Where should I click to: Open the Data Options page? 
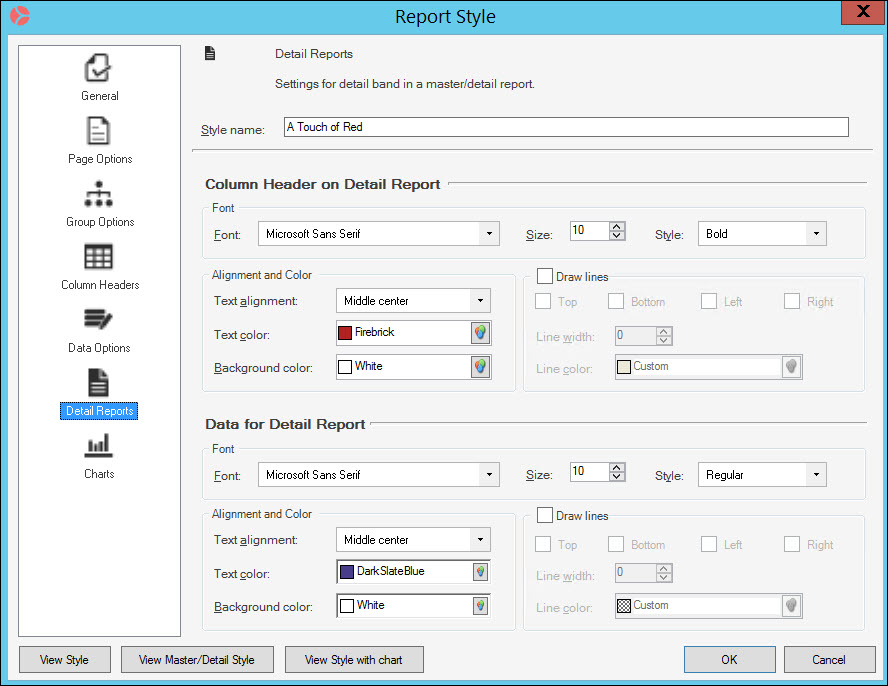(x=99, y=330)
